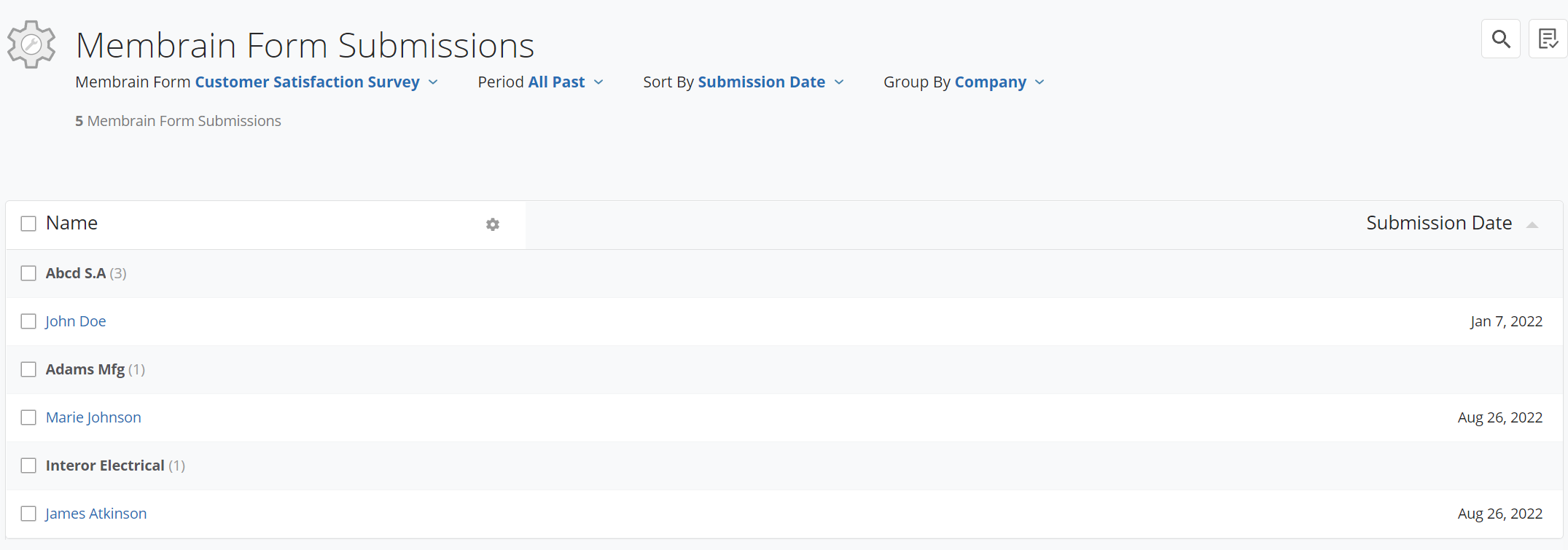
Task: Open Customer Satisfaction Survey form dropdown
Action: point(316,82)
